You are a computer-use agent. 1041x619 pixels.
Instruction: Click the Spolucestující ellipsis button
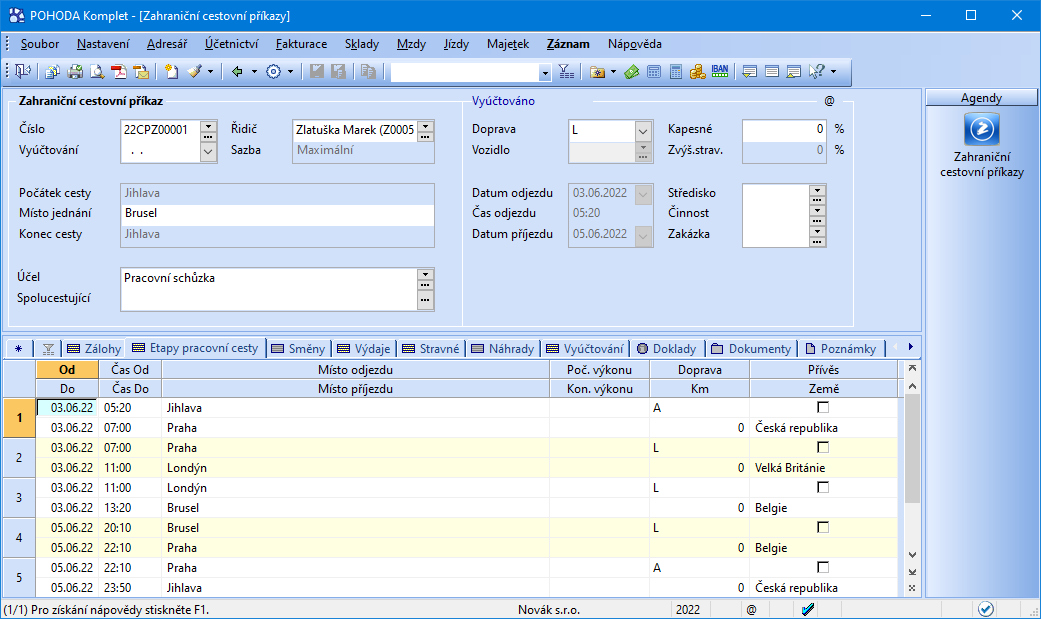(x=426, y=300)
